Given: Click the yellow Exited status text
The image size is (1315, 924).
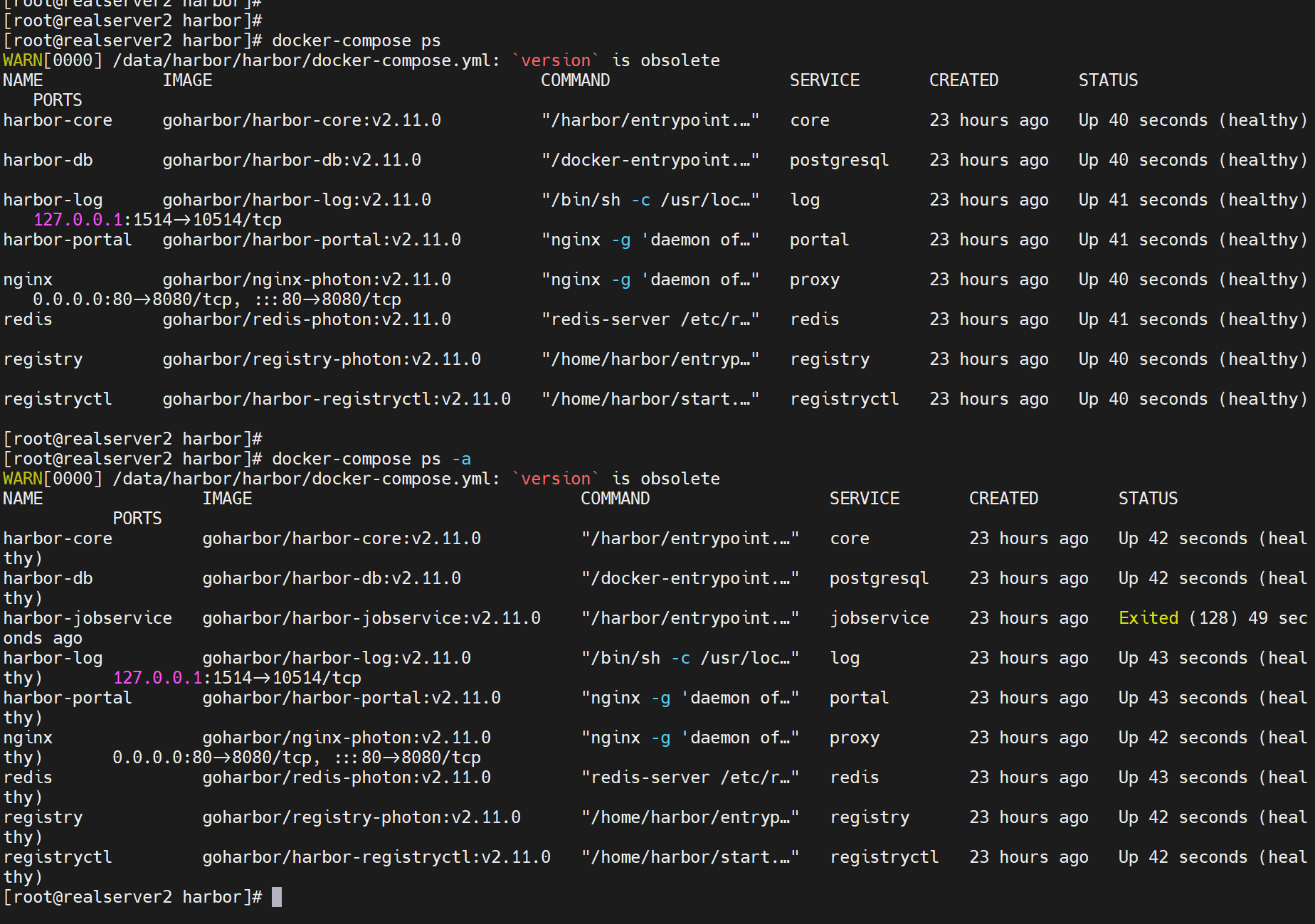Looking at the screenshot, I should click(1148, 618).
